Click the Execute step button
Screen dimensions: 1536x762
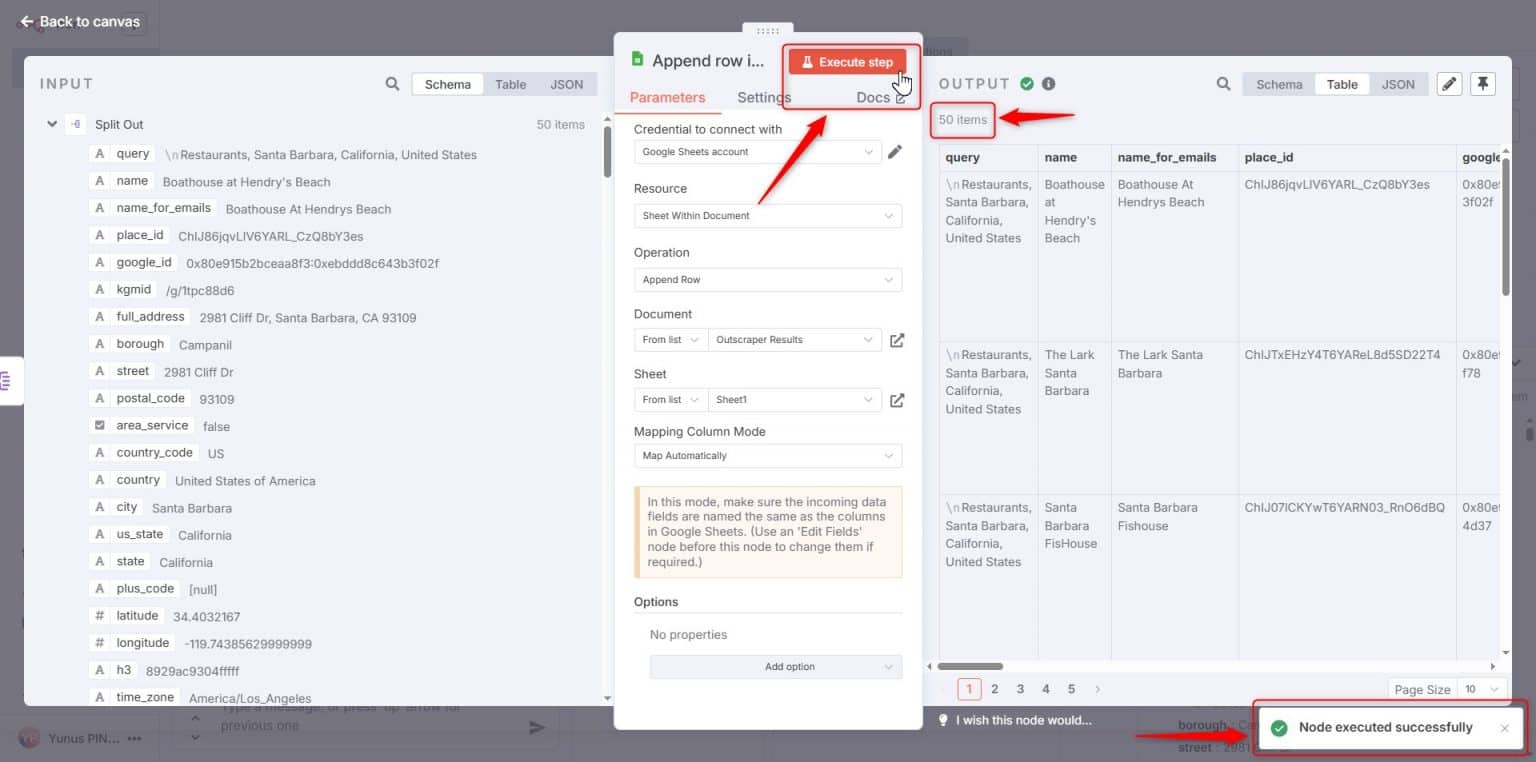(x=846, y=61)
